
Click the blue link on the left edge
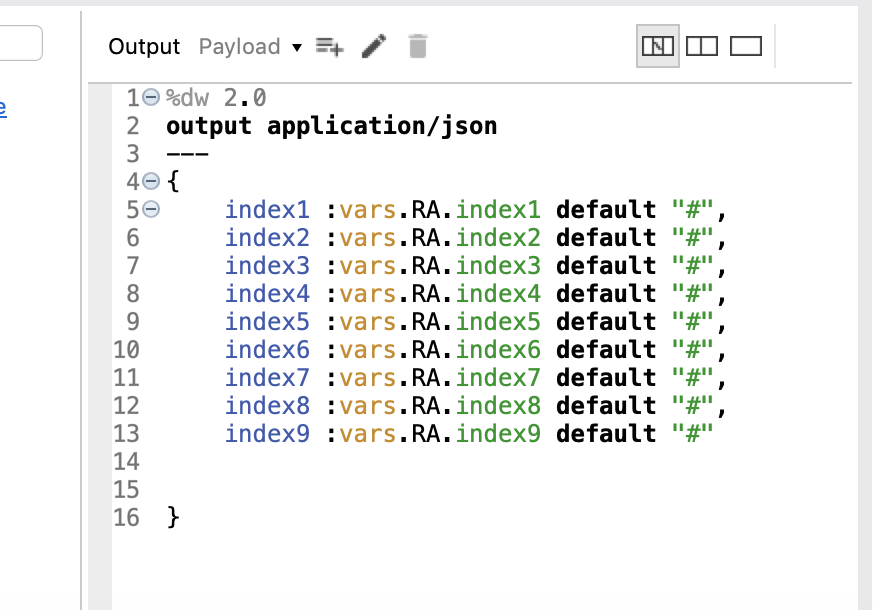pos(3,108)
